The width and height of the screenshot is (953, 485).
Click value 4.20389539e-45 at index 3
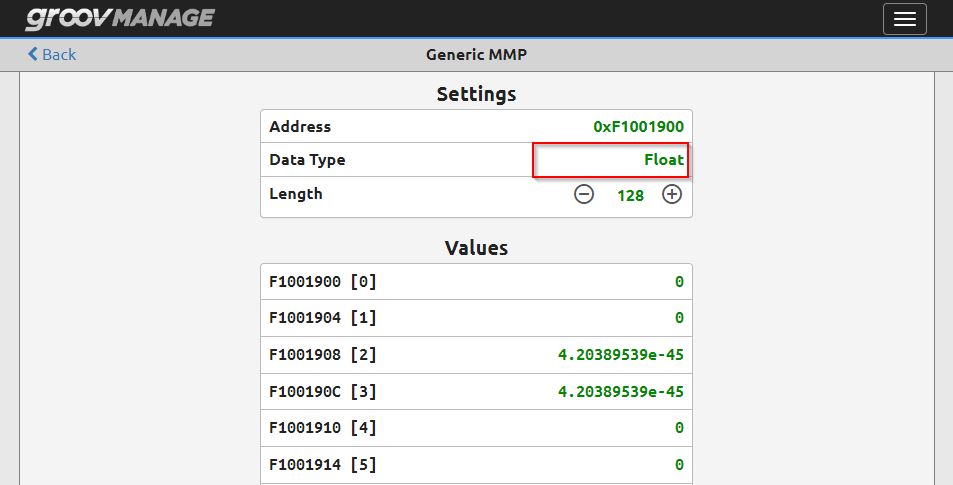pyautogui.click(x=621, y=391)
